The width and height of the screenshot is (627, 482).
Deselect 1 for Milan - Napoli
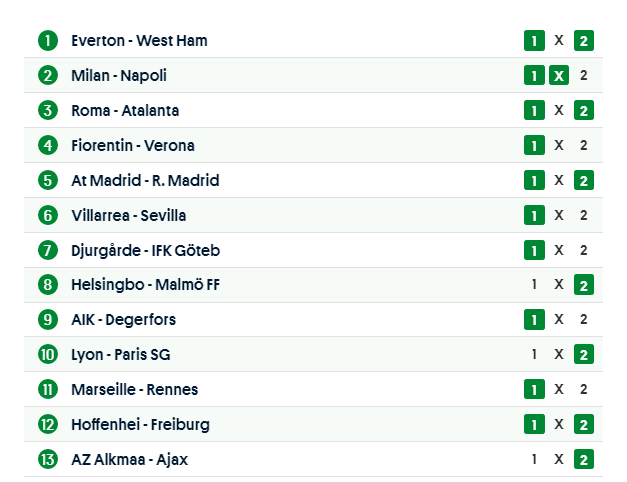coord(535,76)
